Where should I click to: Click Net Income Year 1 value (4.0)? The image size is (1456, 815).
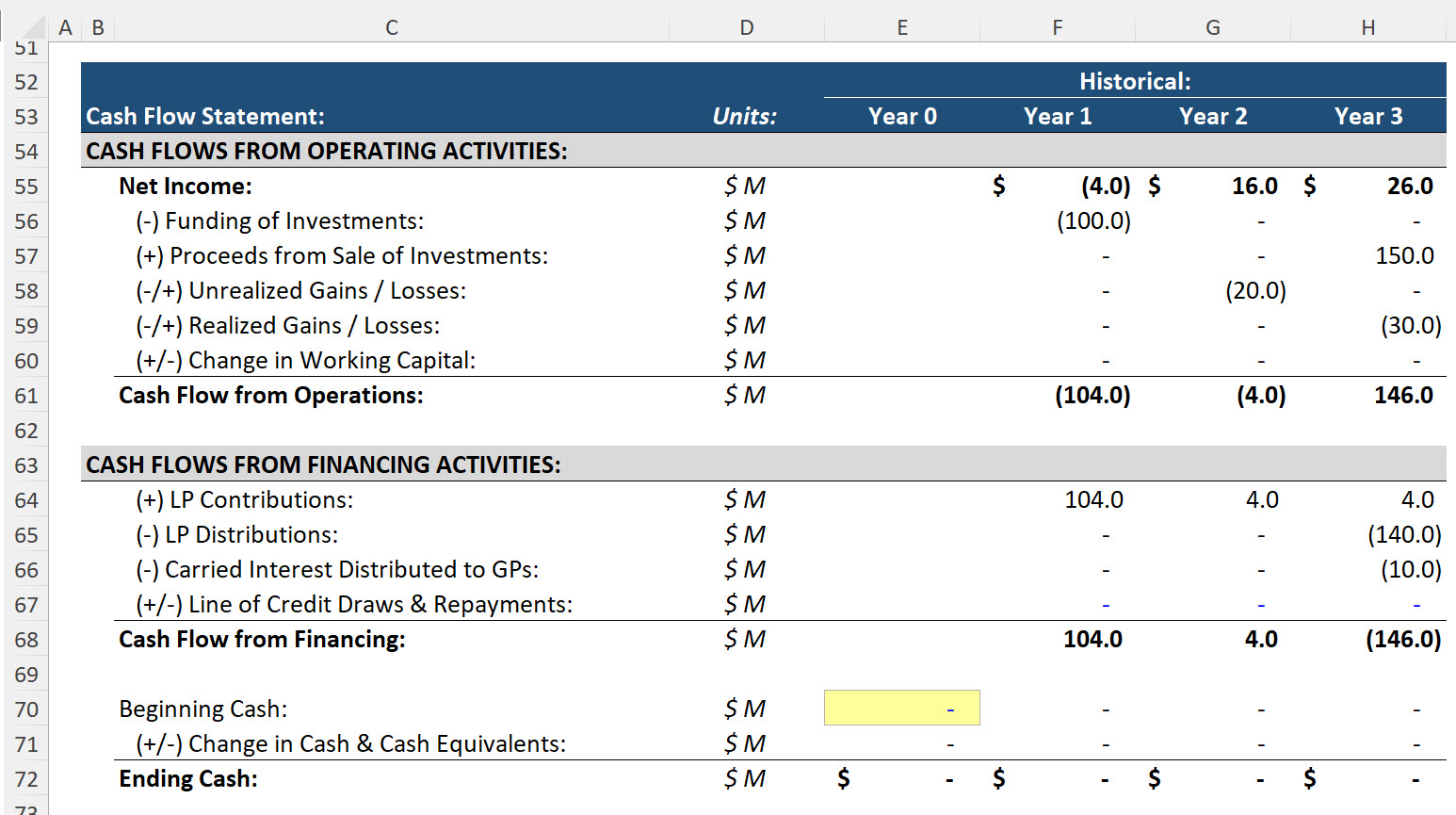(1106, 186)
